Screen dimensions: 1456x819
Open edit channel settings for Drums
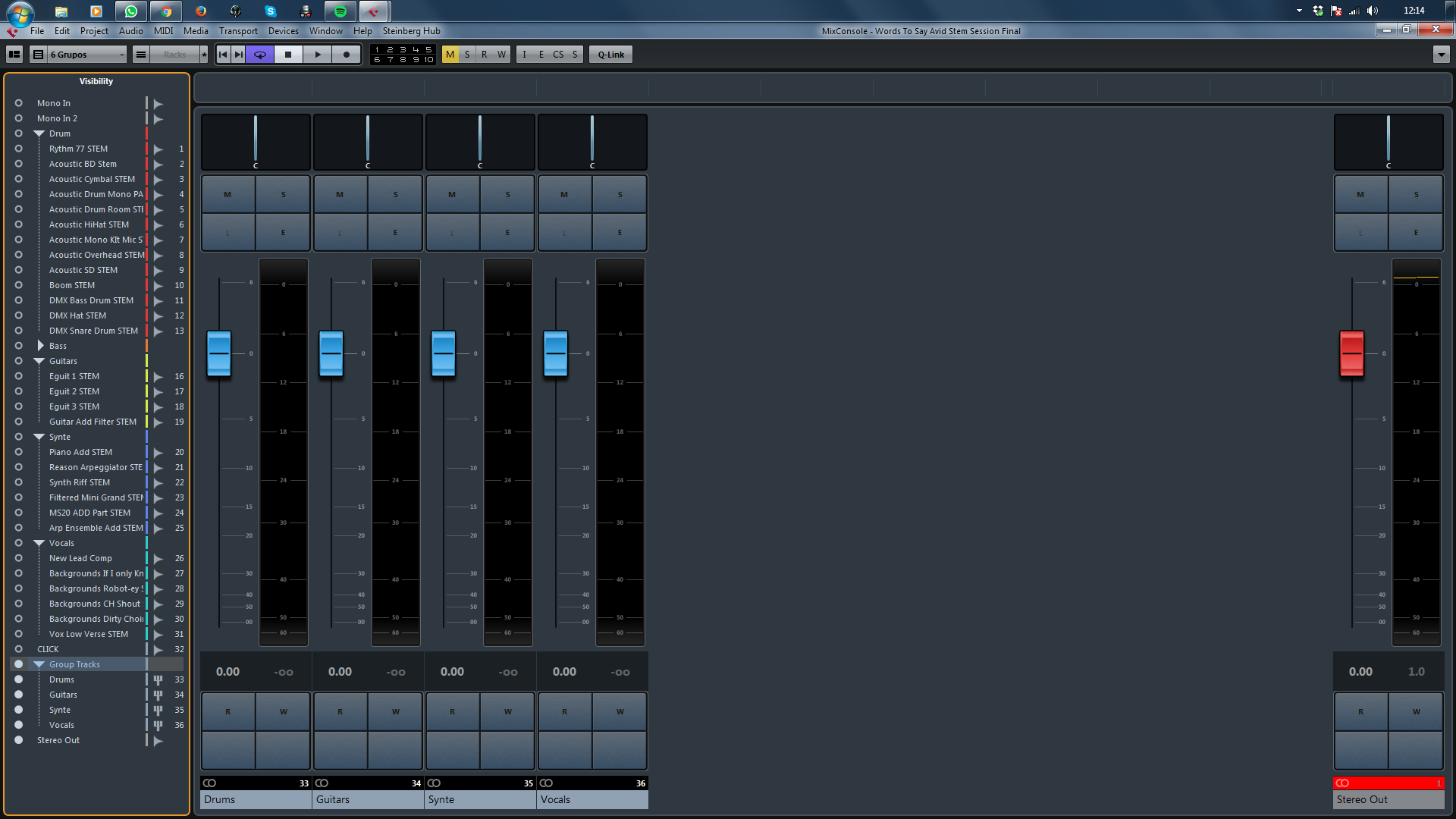pyautogui.click(x=283, y=233)
